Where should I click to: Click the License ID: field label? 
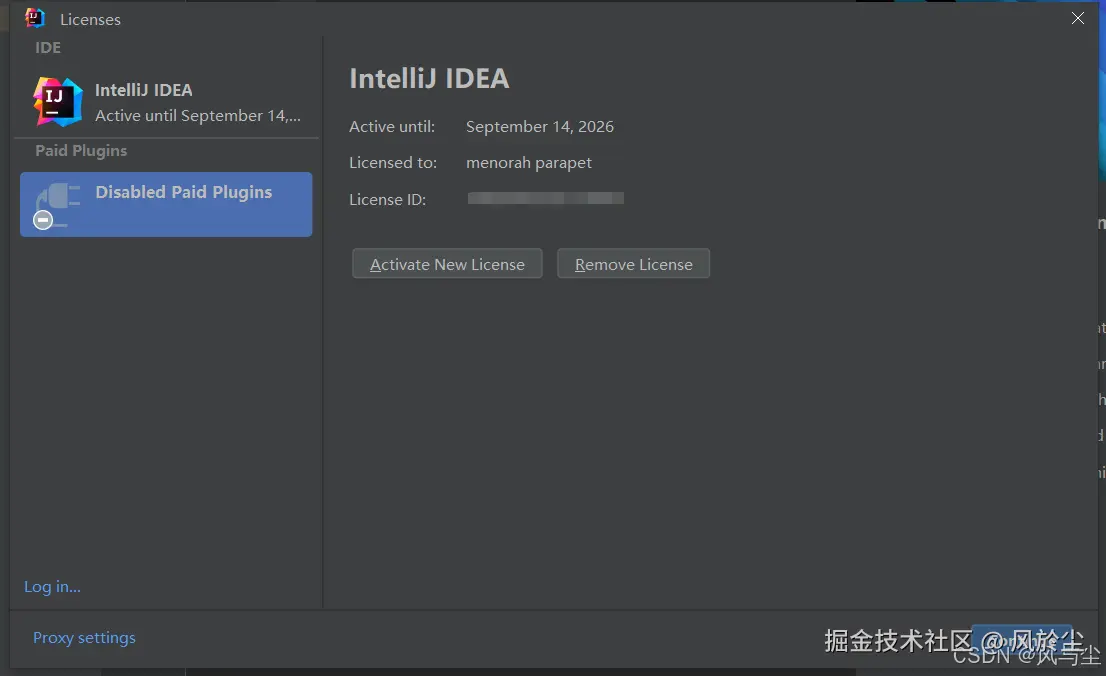click(x=387, y=200)
